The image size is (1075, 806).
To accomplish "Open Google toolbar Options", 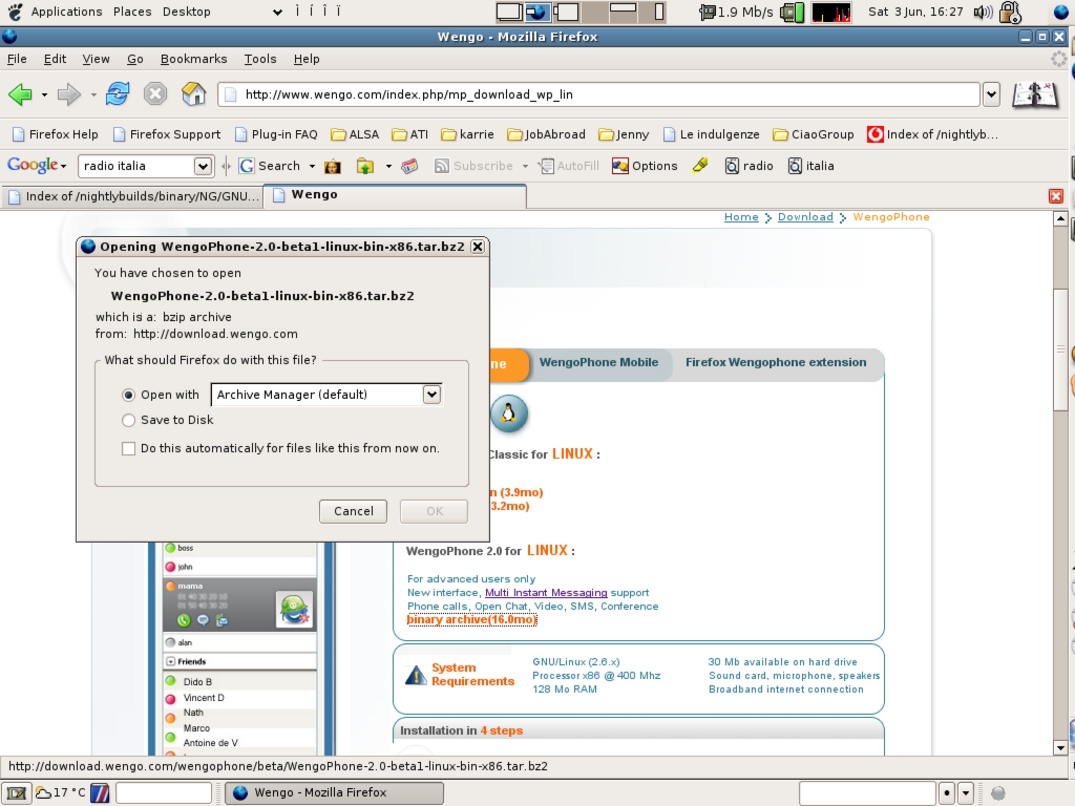I will tap(644, 166).
